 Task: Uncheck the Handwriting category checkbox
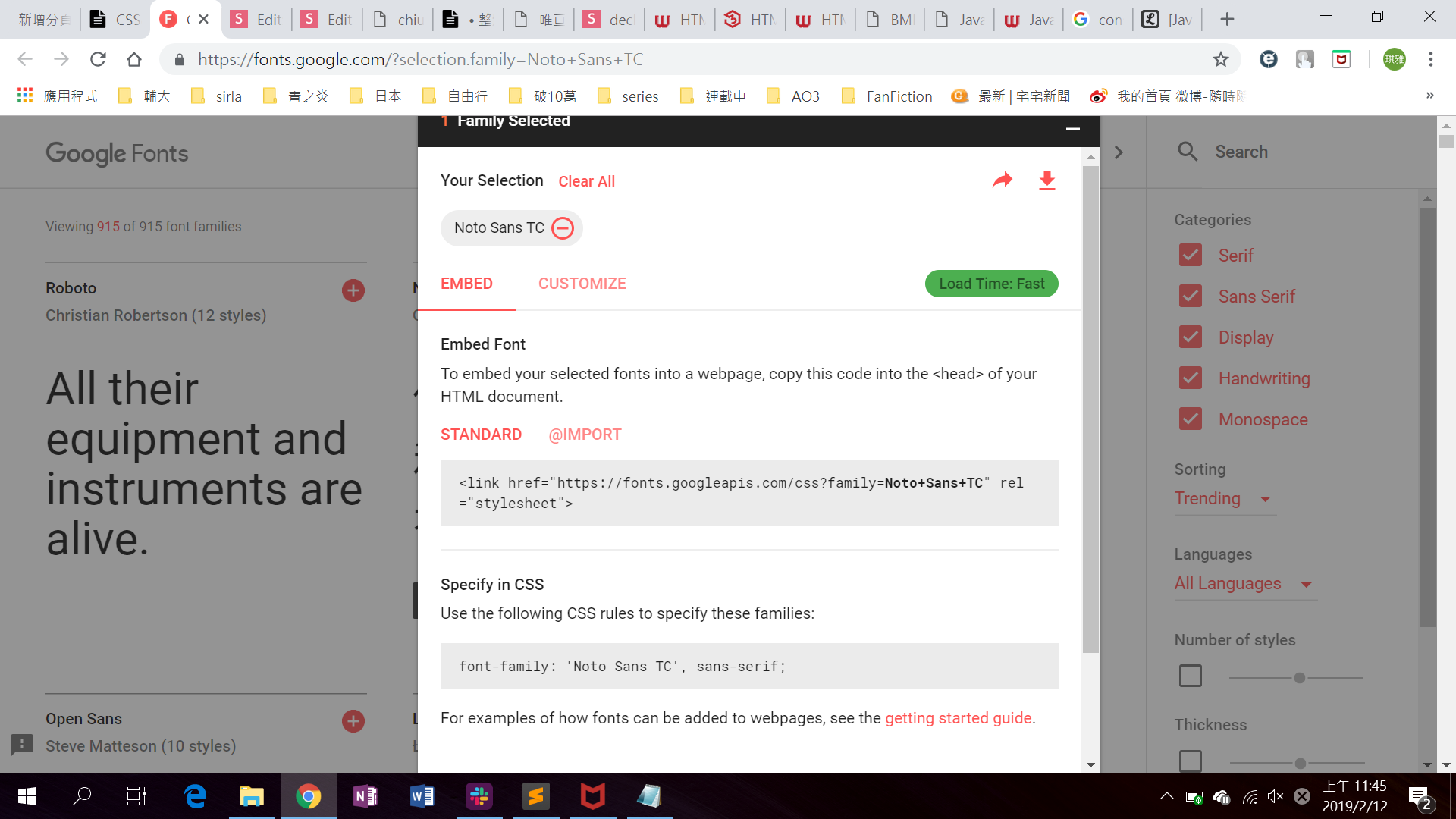1191,378
